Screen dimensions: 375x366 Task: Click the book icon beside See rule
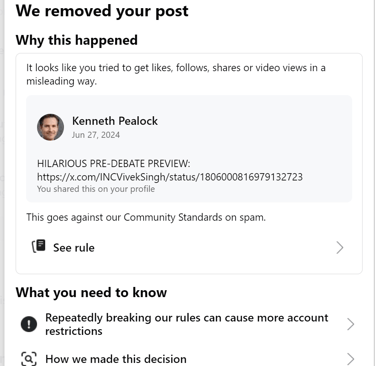pyautogui.click(x=39, y=246)
